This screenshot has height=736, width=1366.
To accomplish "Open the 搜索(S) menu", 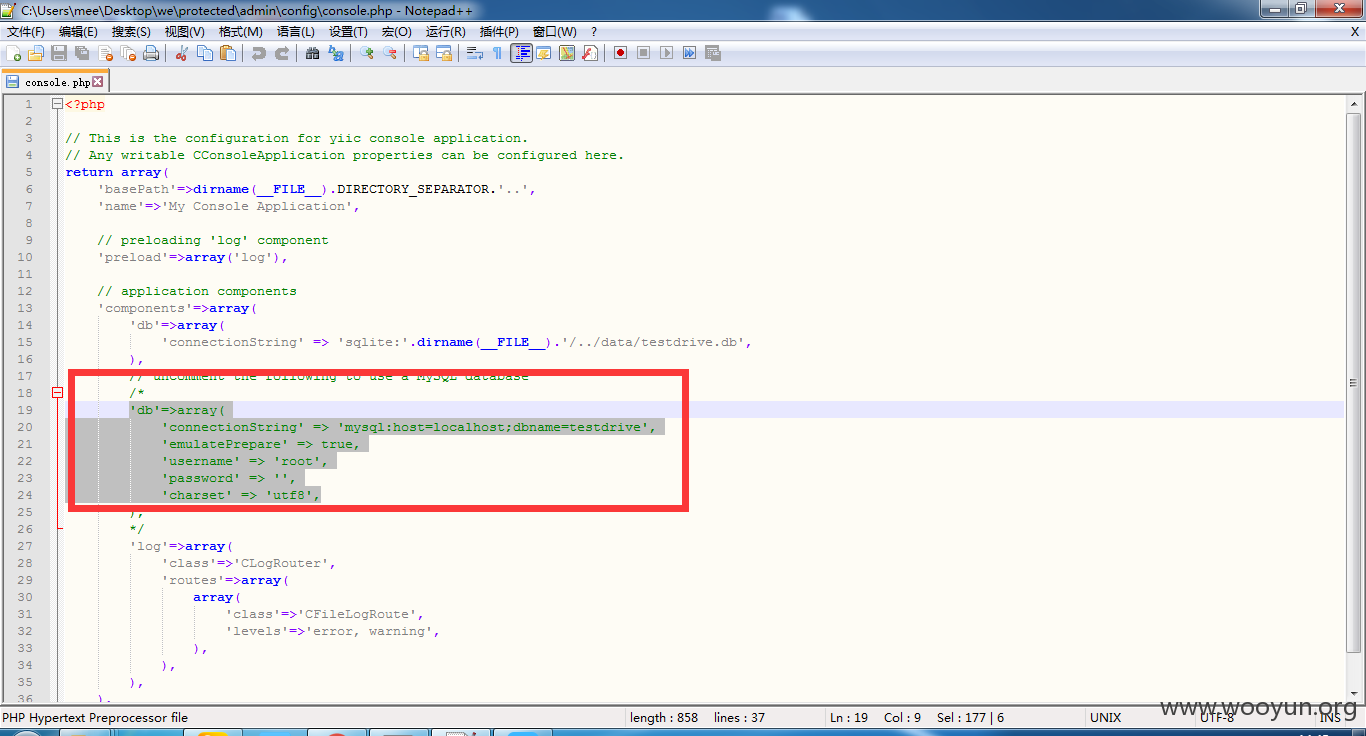I will tap(131, 32).
